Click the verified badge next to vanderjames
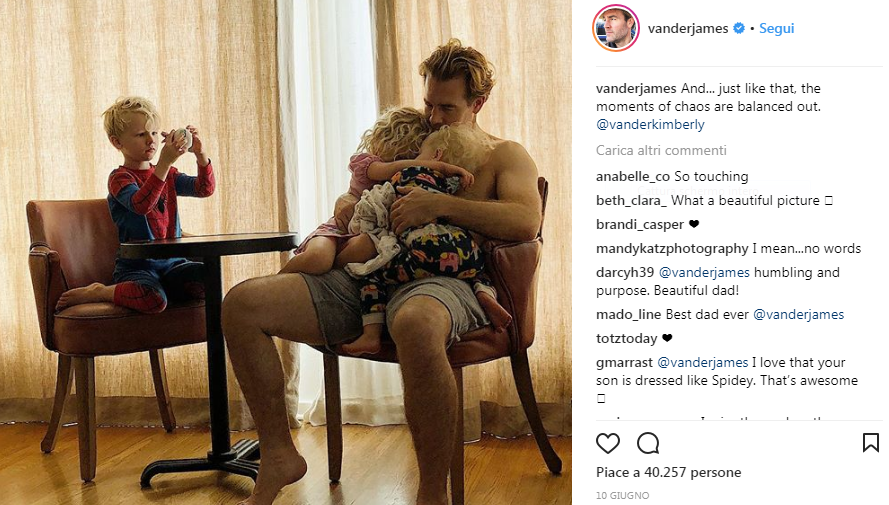 739,28
